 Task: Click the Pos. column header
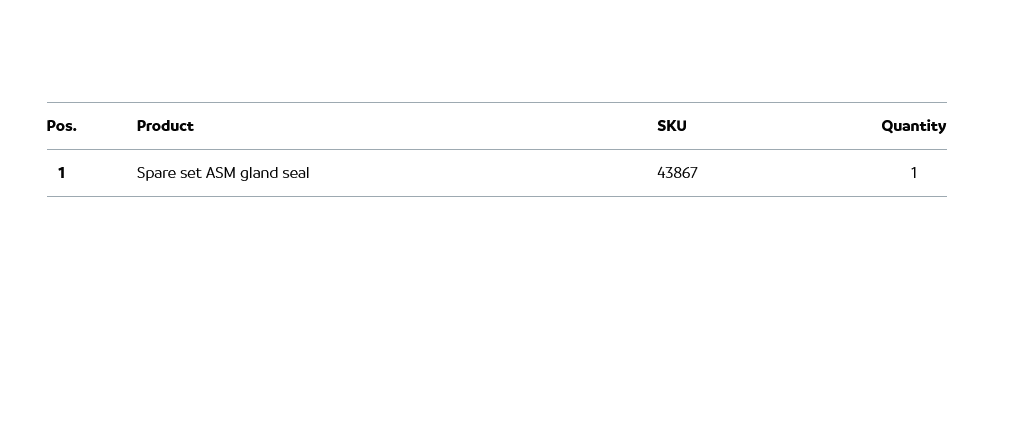coord(62,126)
